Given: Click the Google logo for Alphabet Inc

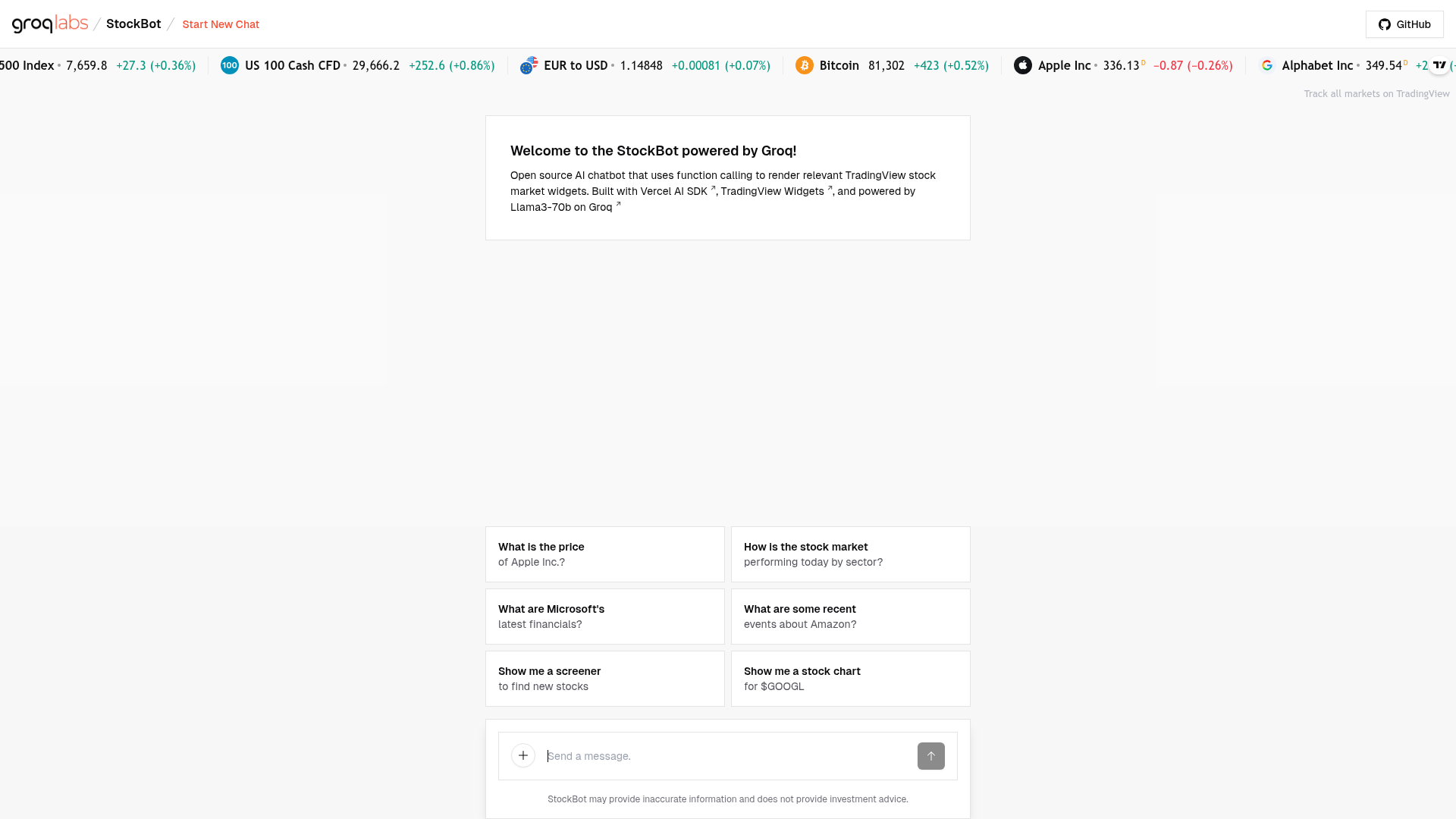Looking at the screenshot, I should point(1267,65).
